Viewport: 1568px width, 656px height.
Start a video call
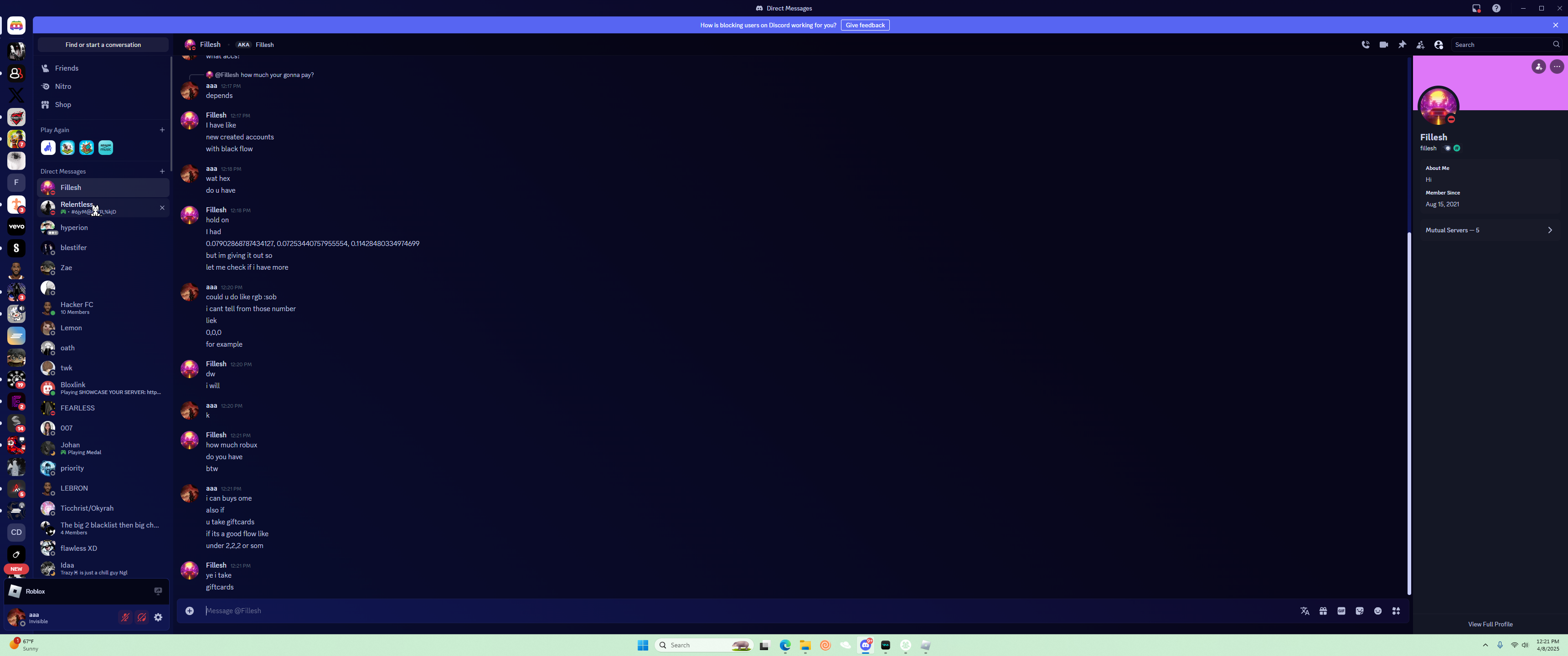pyautogui.click(x=1383, y=45)
